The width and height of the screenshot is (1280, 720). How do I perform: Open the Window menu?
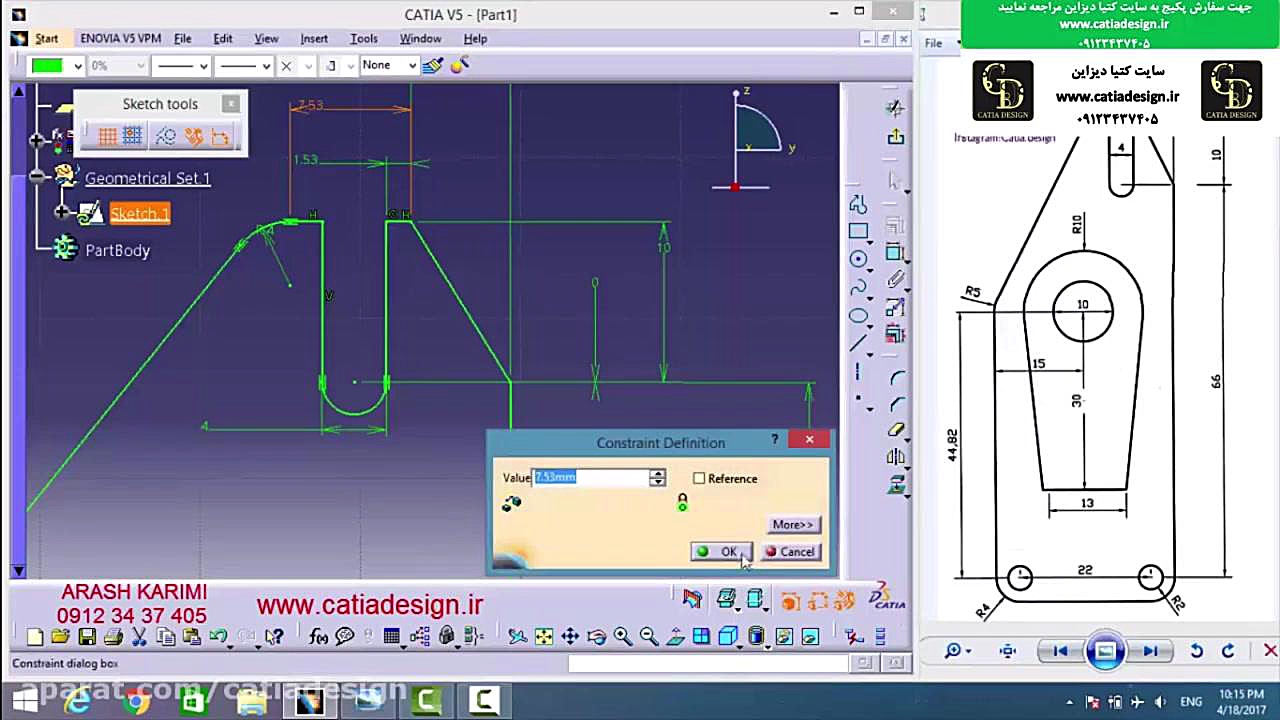click(420, 38)
